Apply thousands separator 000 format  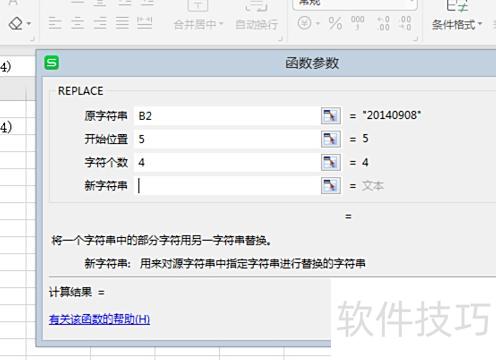[x=357, y=23]
